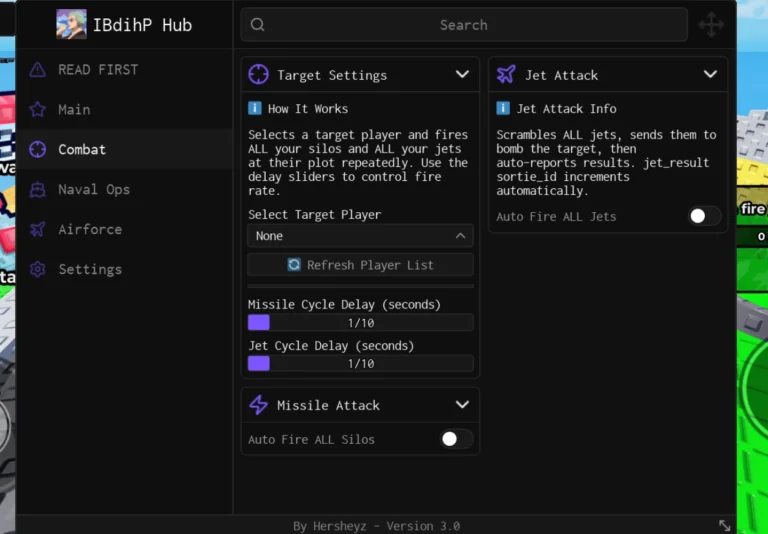Click the Select Target Player label
This screenshot has height=534, width=768.
click(x=314, y=215)
